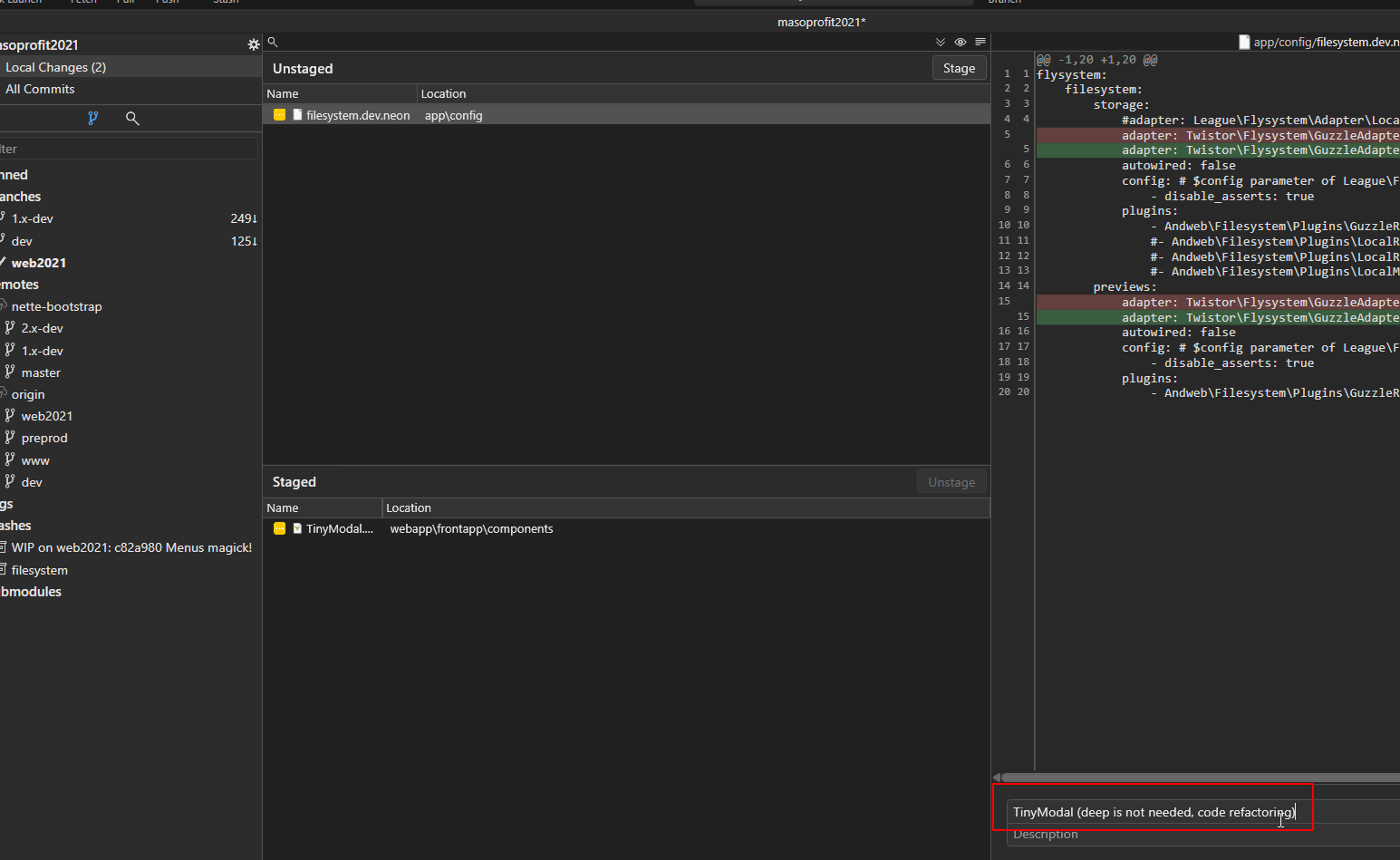Collapse the nette-bootstrap remote
1400x860 pixels.
[56, 306]
